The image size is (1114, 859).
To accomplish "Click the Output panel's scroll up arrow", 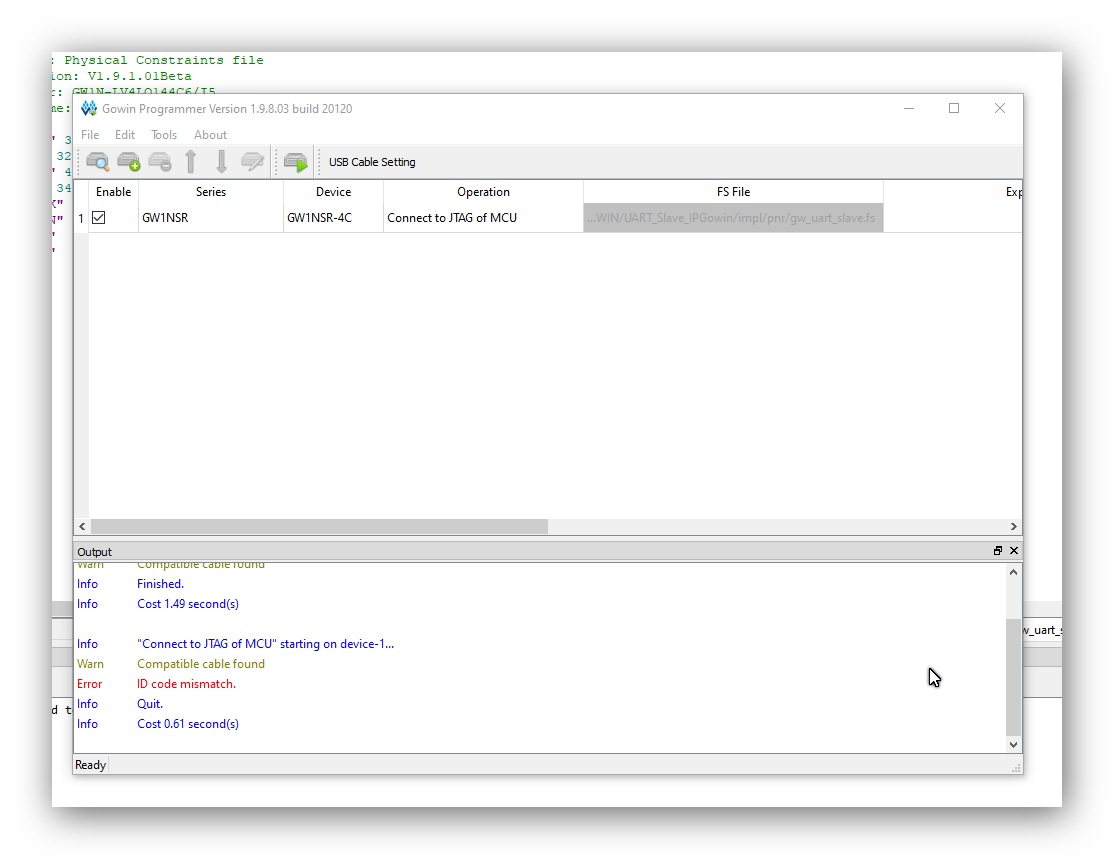I will 1013,572.
